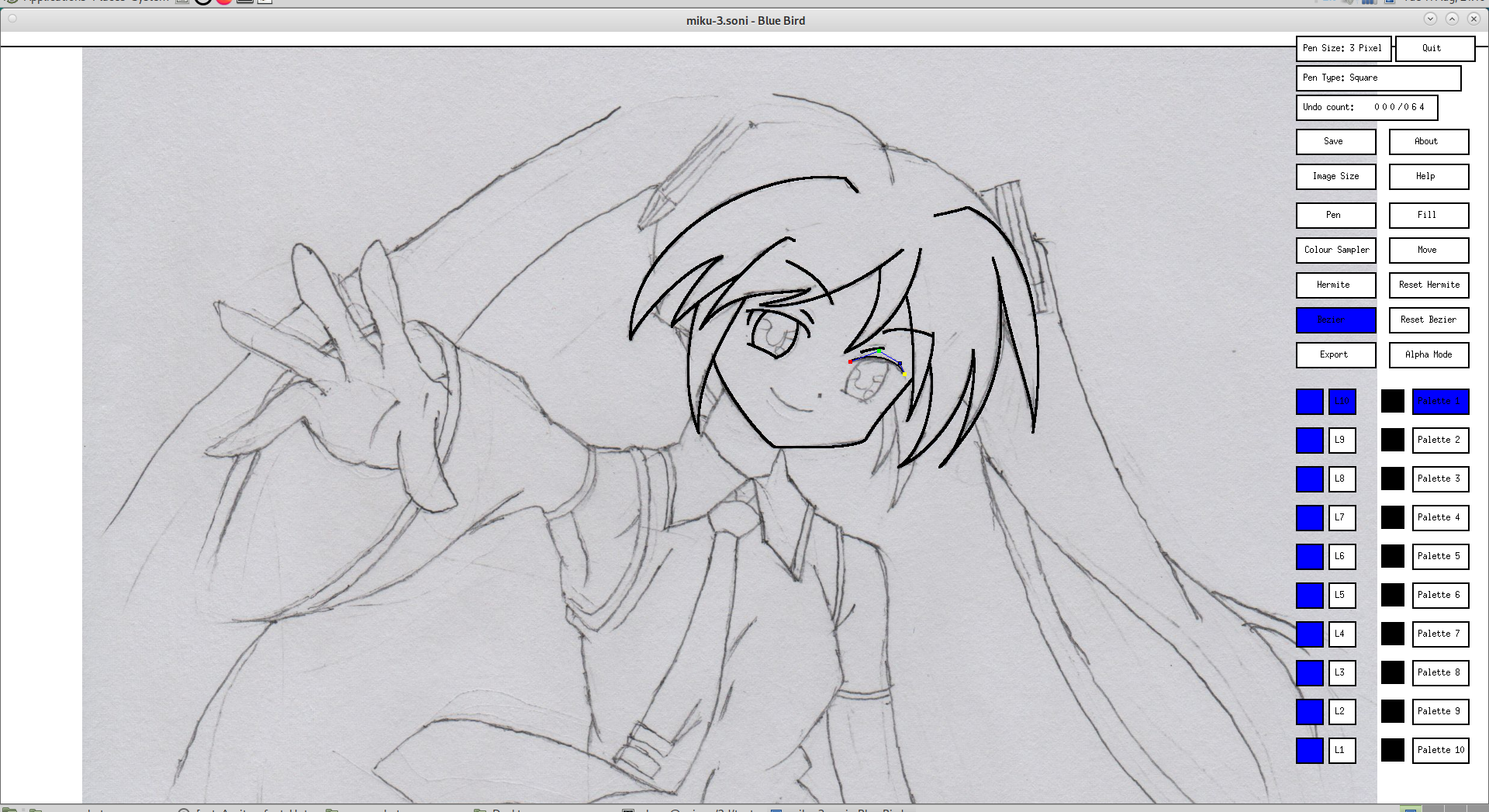
Task: Toggle the blue square beside layer L1
Action: tap(1310, 751)
